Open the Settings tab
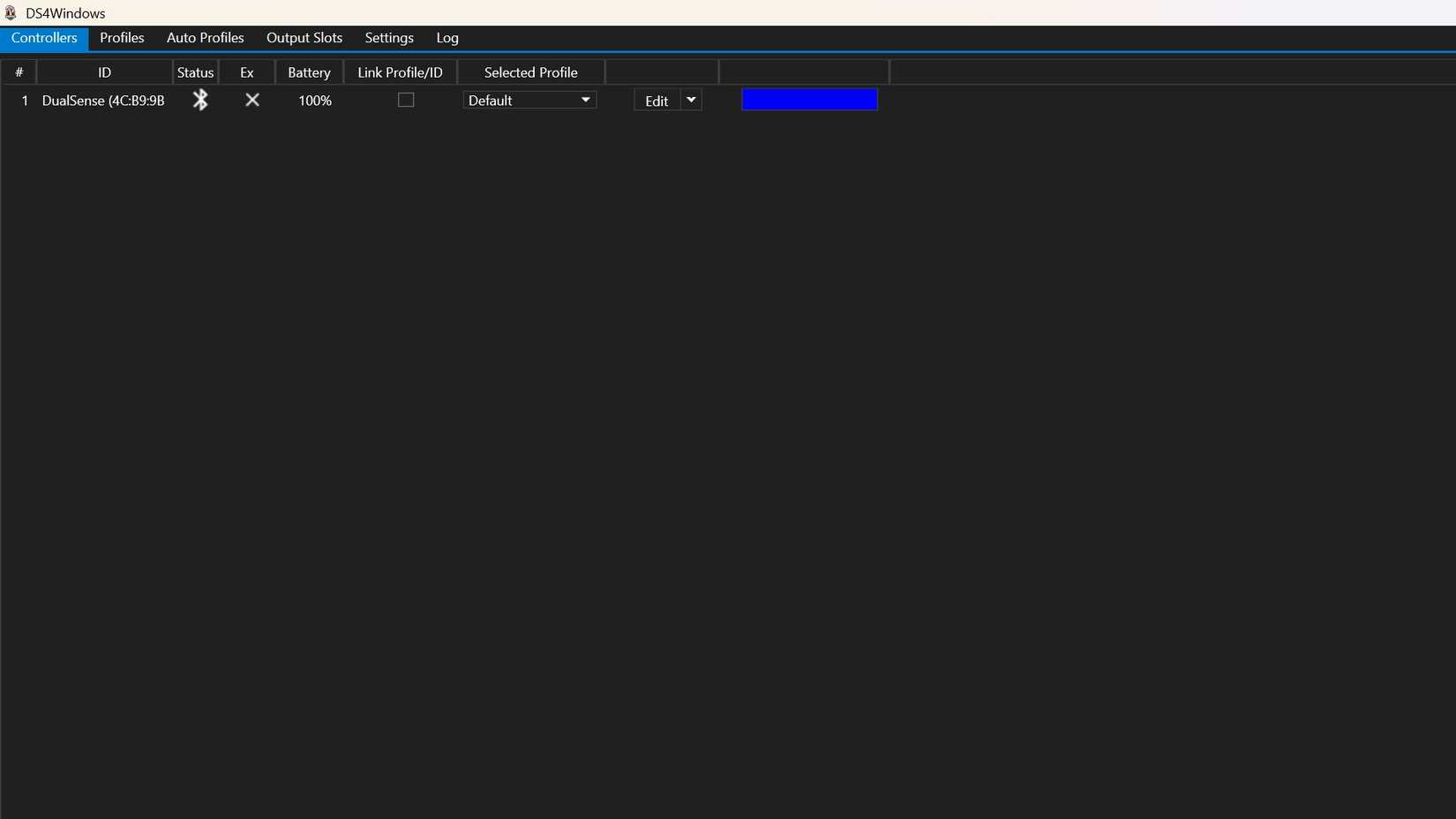Viewport: 1456px width, 819px height. (x=389, y=38)
